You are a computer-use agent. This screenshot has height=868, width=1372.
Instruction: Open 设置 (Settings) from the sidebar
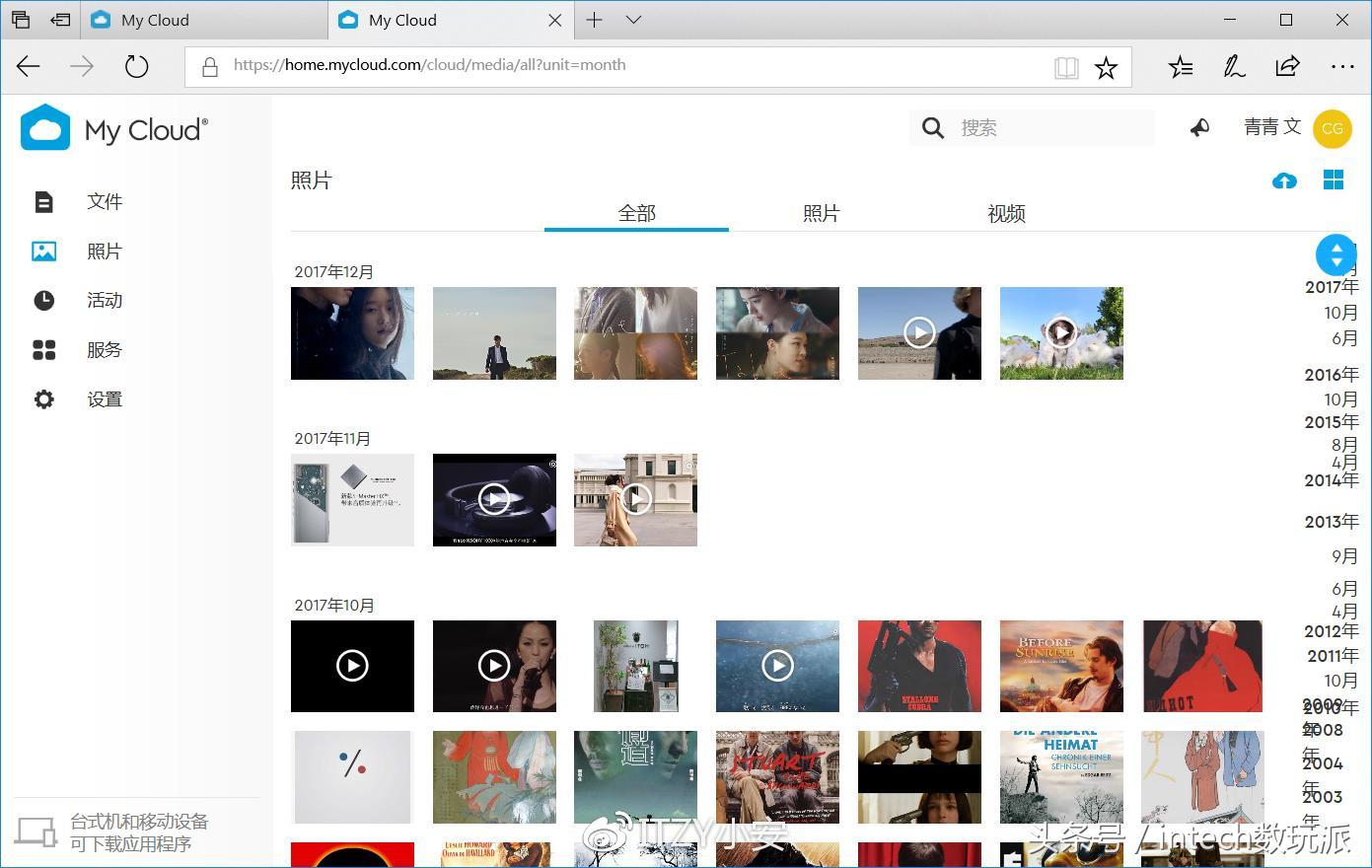(104, 398)
